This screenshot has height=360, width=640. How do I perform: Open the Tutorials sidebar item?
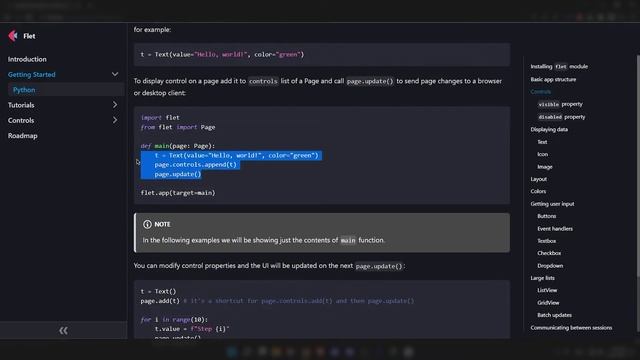(21, 105)
